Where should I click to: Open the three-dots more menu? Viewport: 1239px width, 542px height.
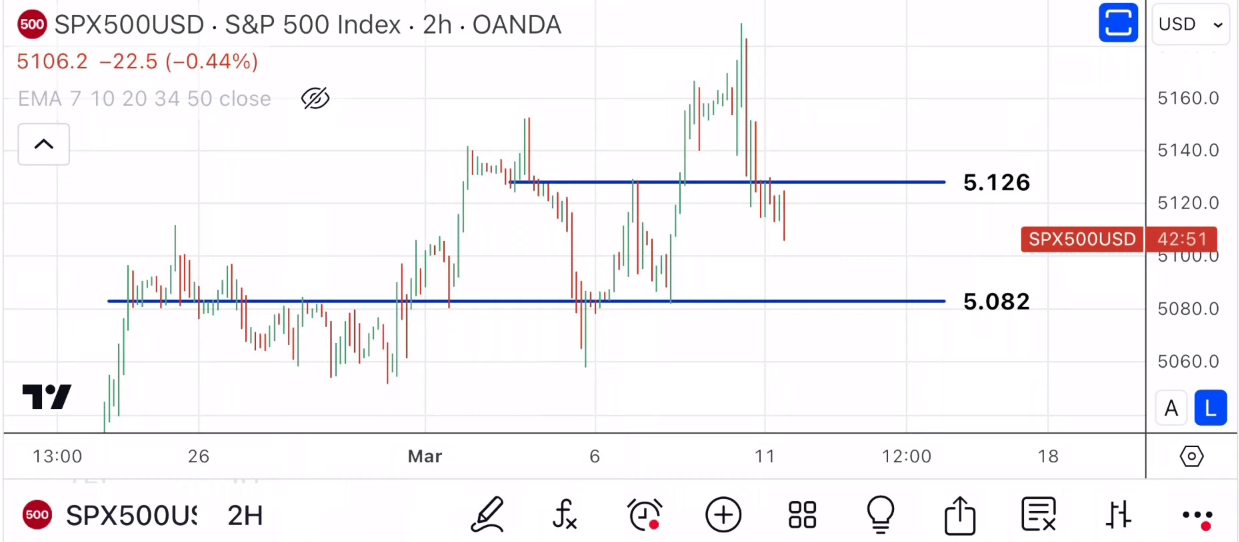pyautogui.click(x=1196, y=516)
